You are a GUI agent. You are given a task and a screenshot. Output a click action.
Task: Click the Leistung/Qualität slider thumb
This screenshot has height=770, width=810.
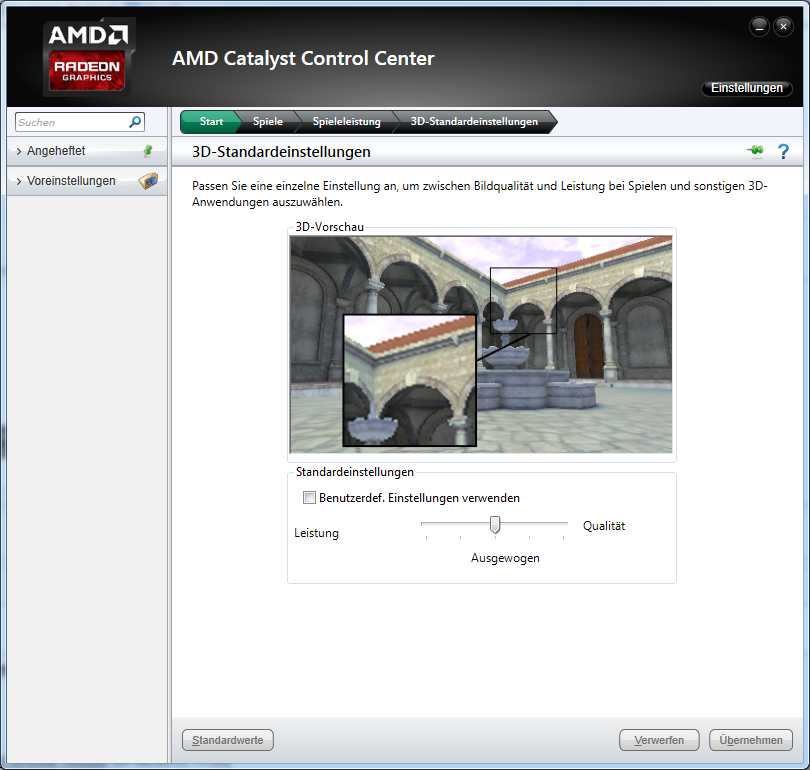pyautogui.click(x=495, y=525)
